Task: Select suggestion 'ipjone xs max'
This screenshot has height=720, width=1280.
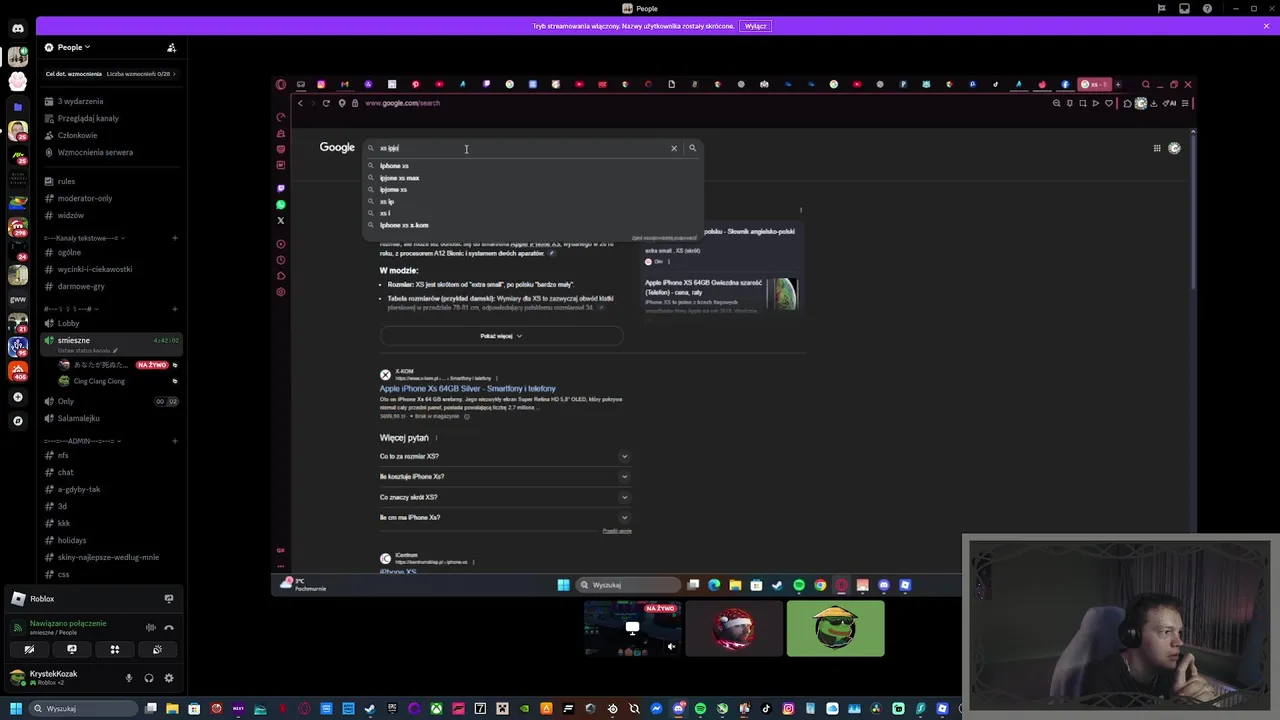Action: tap(400, 178)
